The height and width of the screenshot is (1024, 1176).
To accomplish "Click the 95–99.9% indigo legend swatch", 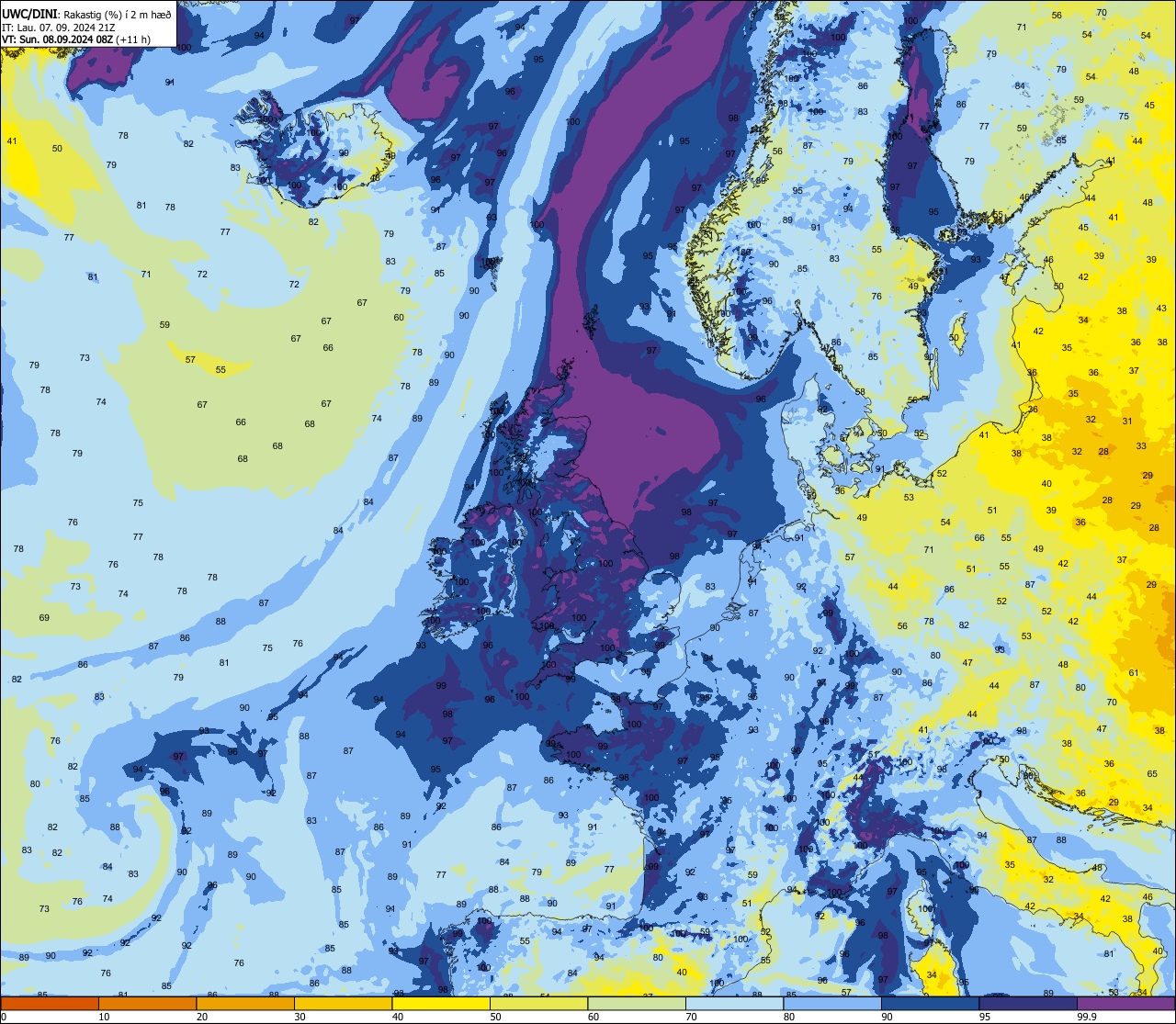I will [x=1028, y=1004].
